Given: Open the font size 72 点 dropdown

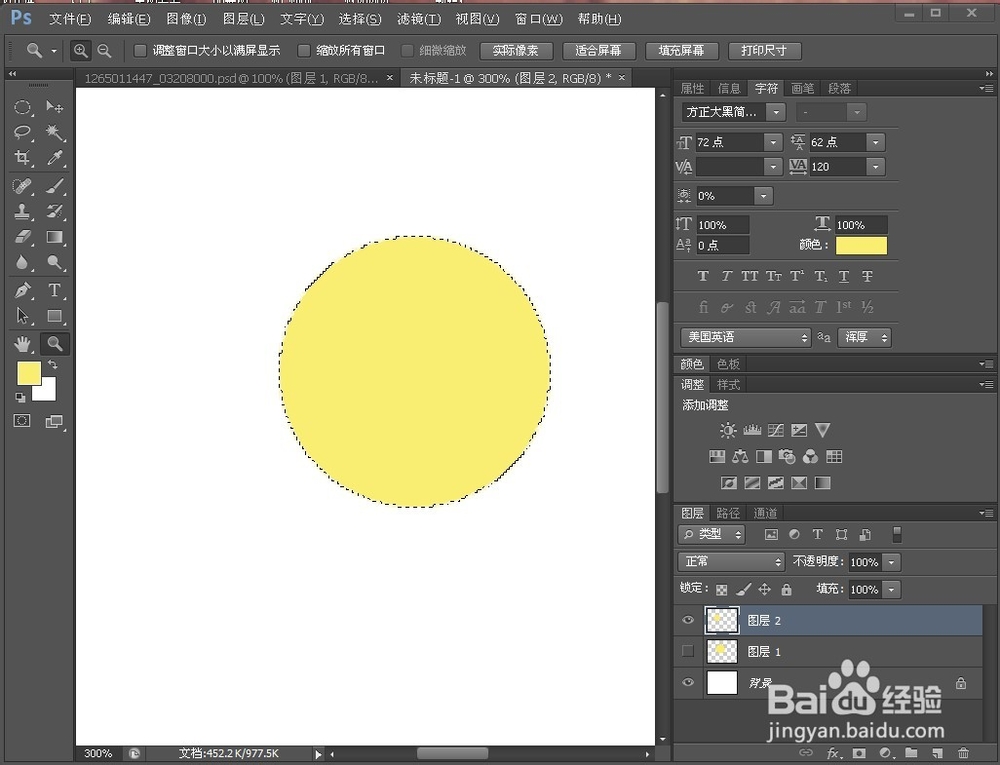Looking at the screenshot, I should click(x=773, y=142).
